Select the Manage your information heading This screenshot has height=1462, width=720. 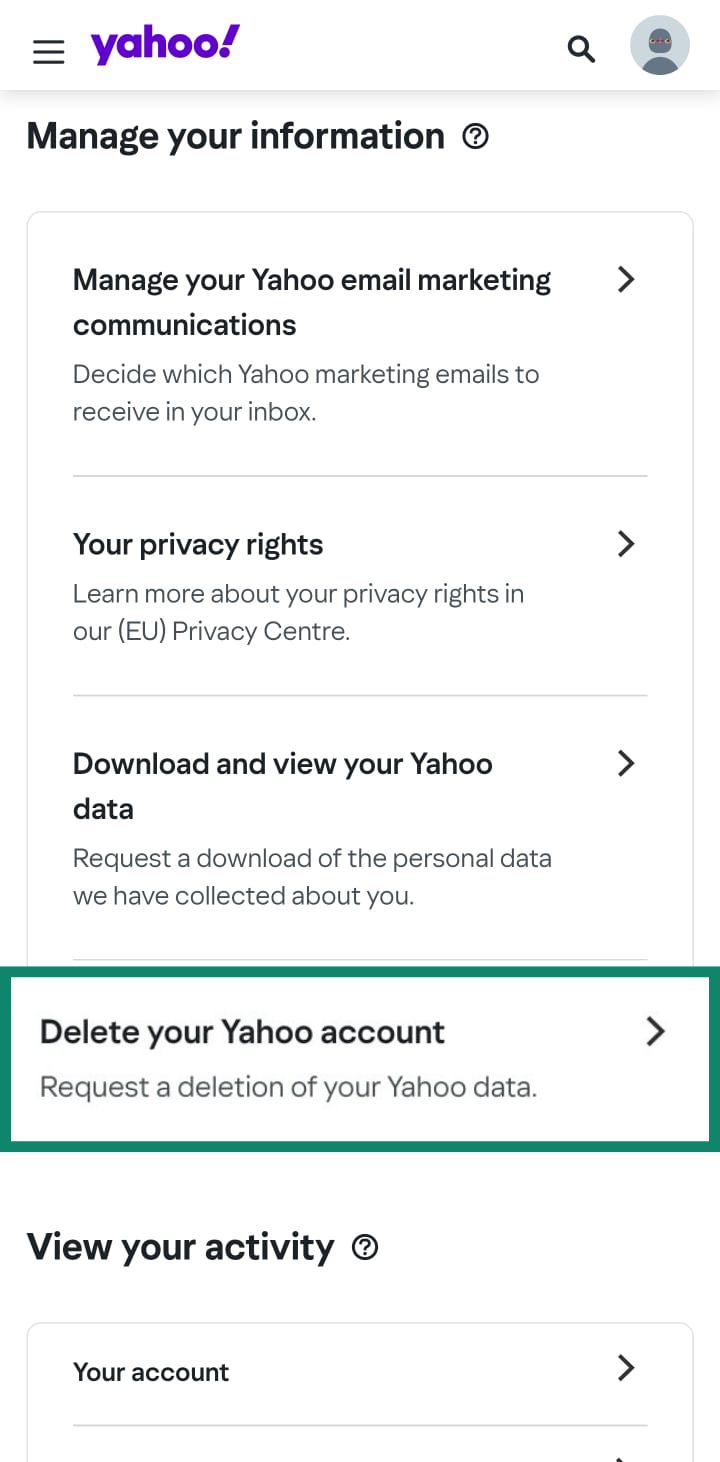pos(236,136)
